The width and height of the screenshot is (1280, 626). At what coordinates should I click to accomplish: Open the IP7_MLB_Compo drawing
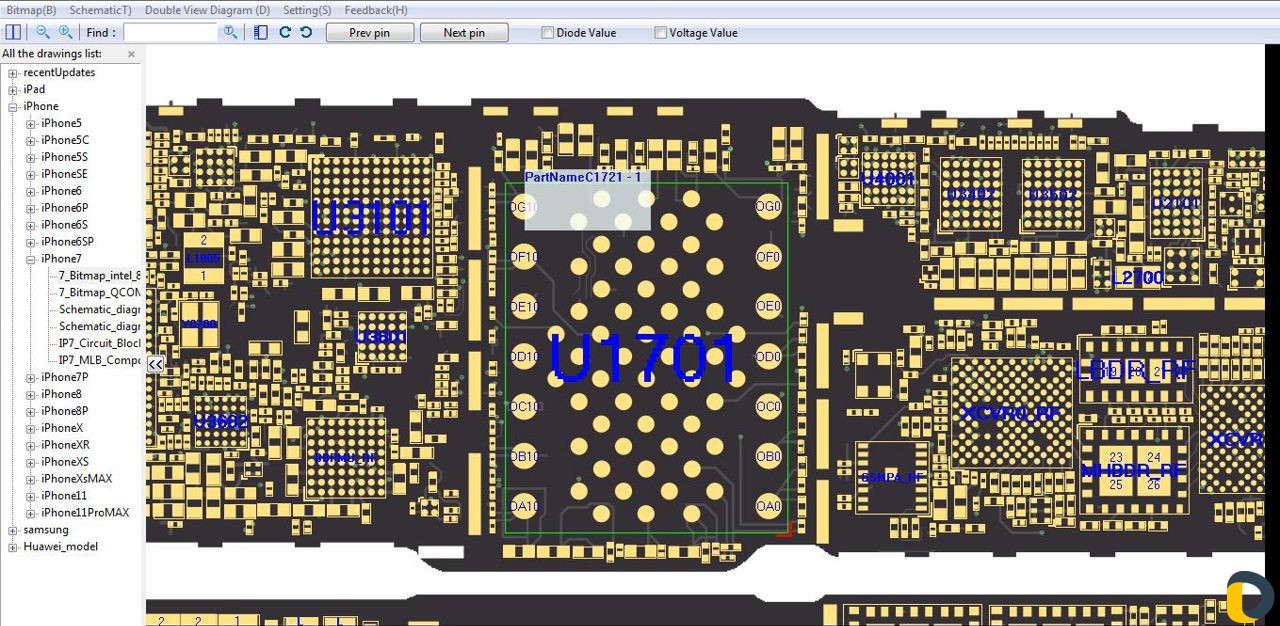[100, 361]
